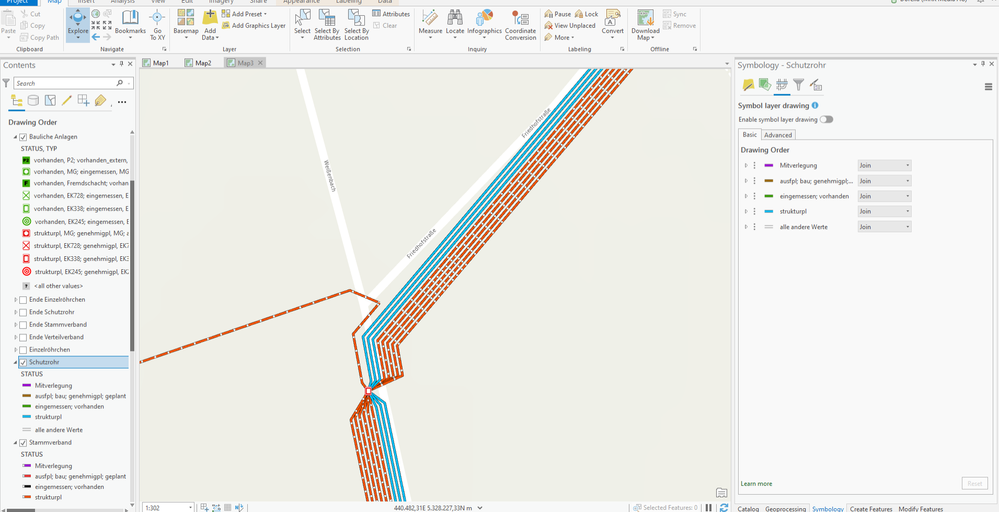Open Join dropdown for Mitverlegung
The height and width of the screenshot is (512, 999).
[884, 166]
